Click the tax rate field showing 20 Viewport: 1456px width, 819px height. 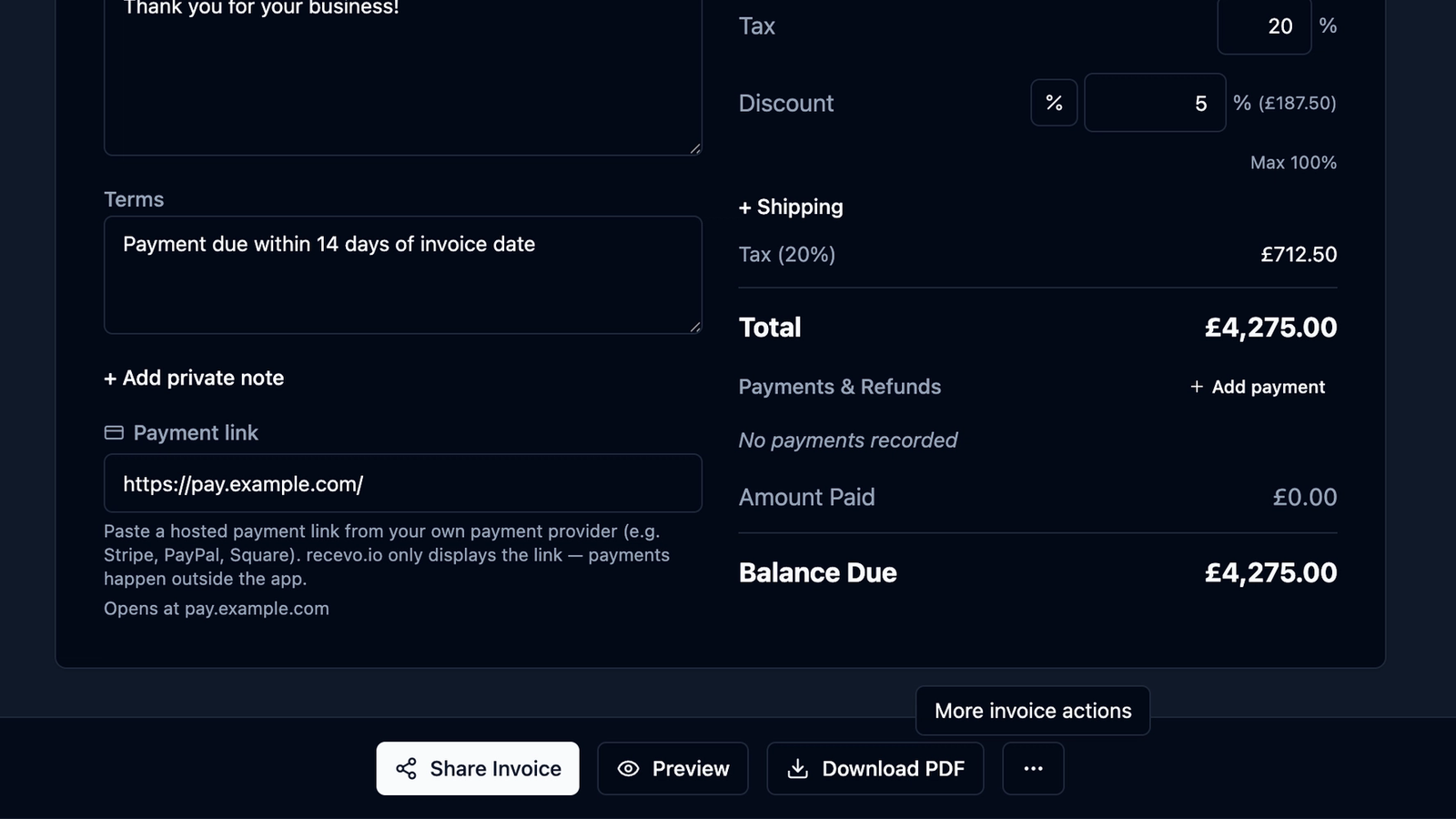tap(1264, 26)
